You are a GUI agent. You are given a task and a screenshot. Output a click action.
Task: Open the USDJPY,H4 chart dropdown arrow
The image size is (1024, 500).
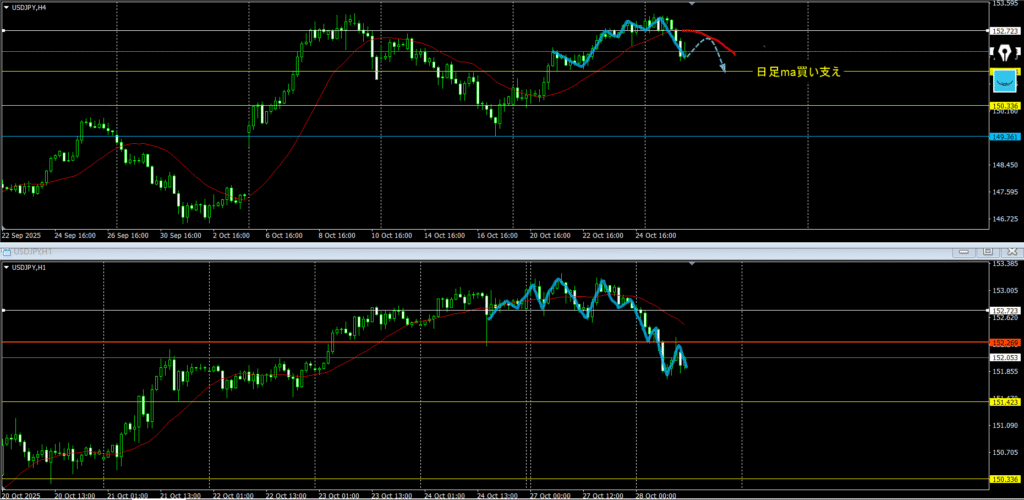point(6,8)
